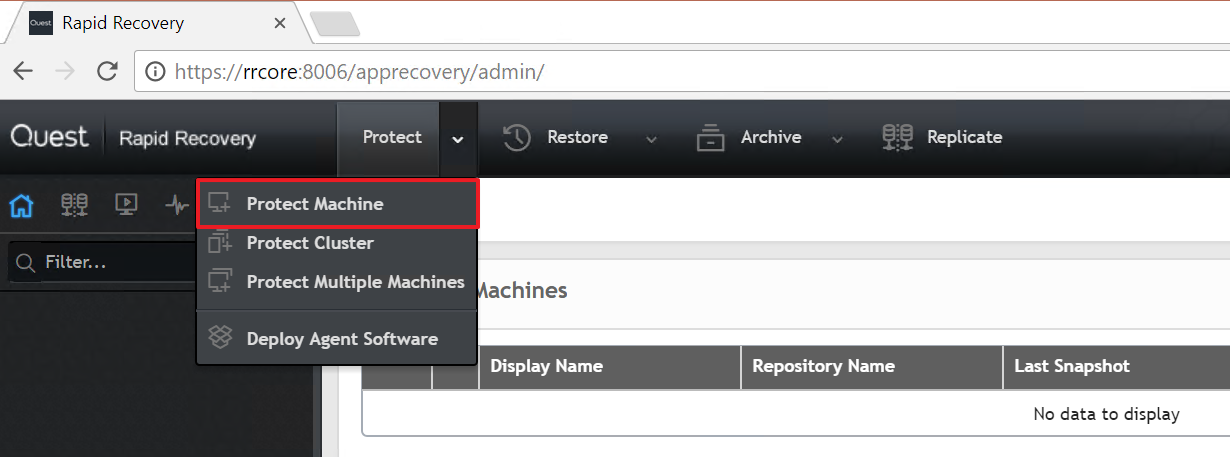Click the Replicate servers icon
Viewport: 1230px width, 457px height.
tap(897, 138)
